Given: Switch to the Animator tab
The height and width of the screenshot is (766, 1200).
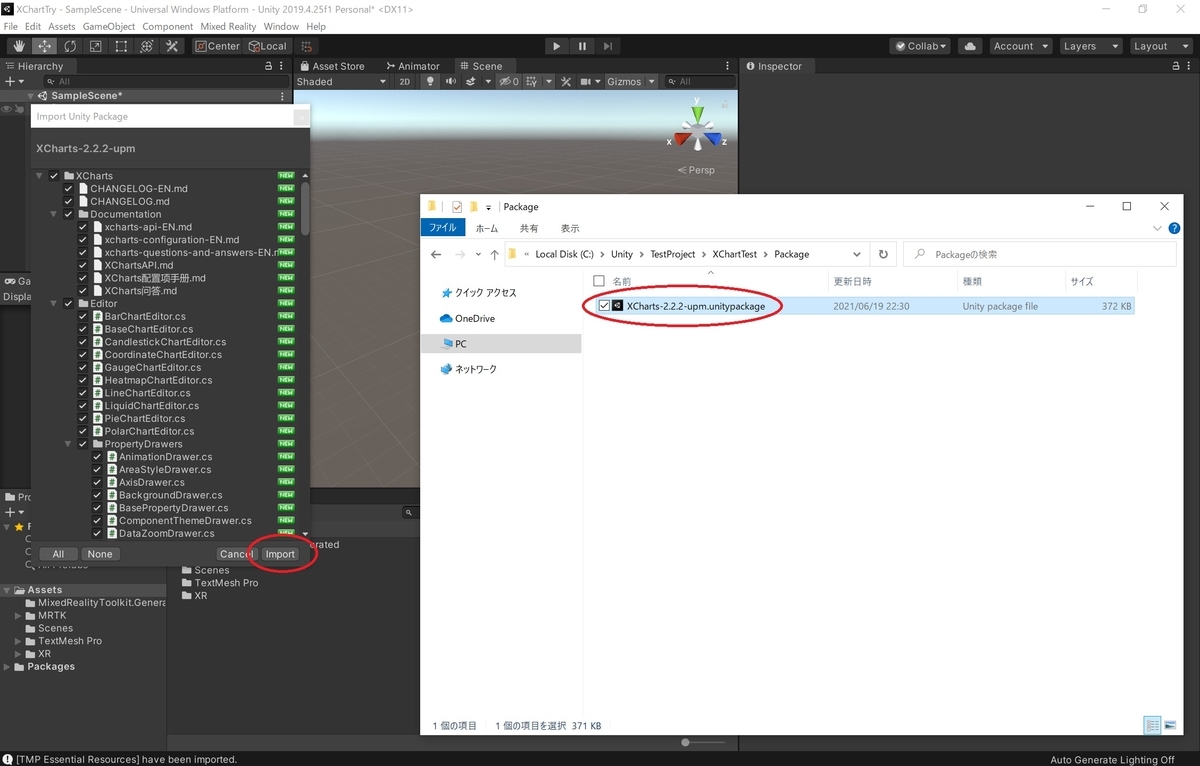Looking at the screenshot, I should click(413, 66).
